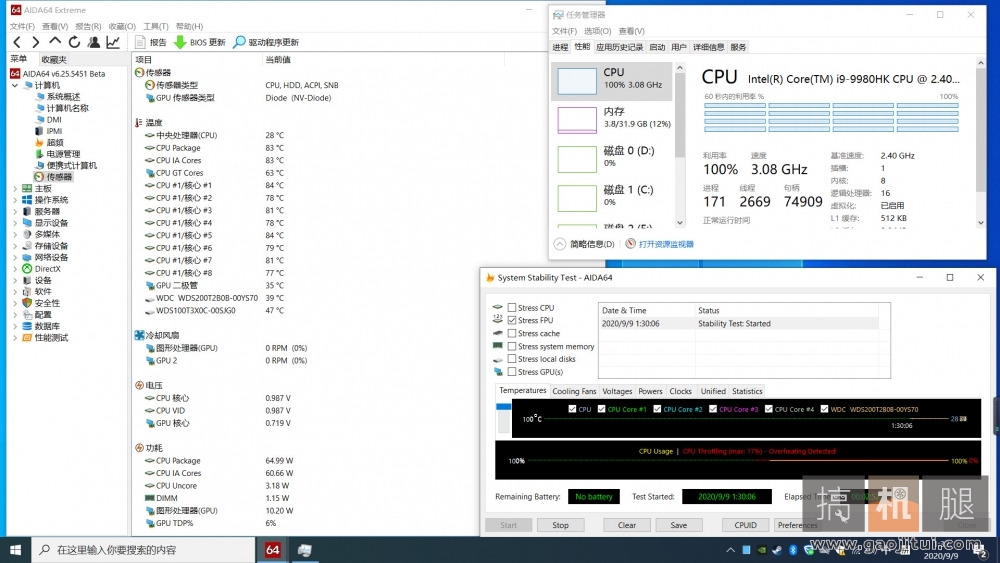The width and height of the screenshot is (1000, 563).
Task: Switch to the Voltages tab
Action: pos(617,391)
